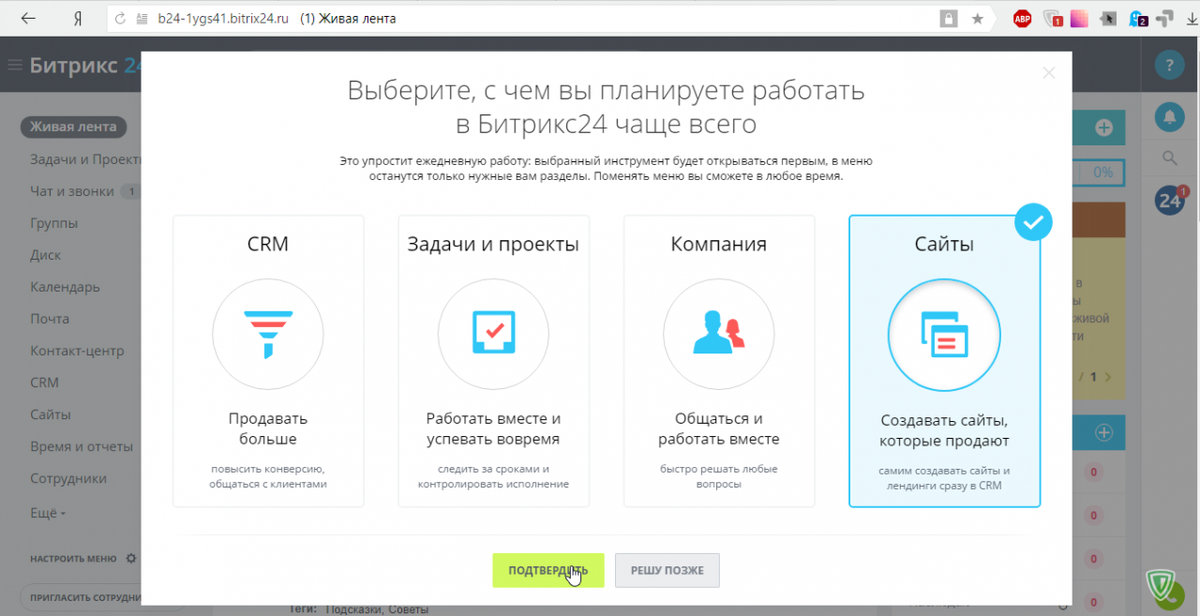The image size is (1200, 616).
Task: Open Контакт-центр in sidebar
Action: tap(77, 351)
